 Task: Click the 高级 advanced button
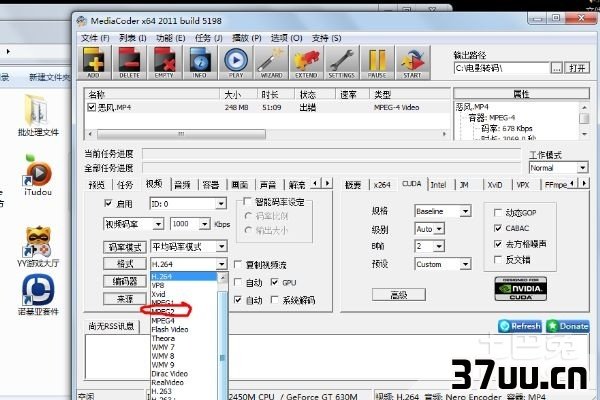(398, 295)
